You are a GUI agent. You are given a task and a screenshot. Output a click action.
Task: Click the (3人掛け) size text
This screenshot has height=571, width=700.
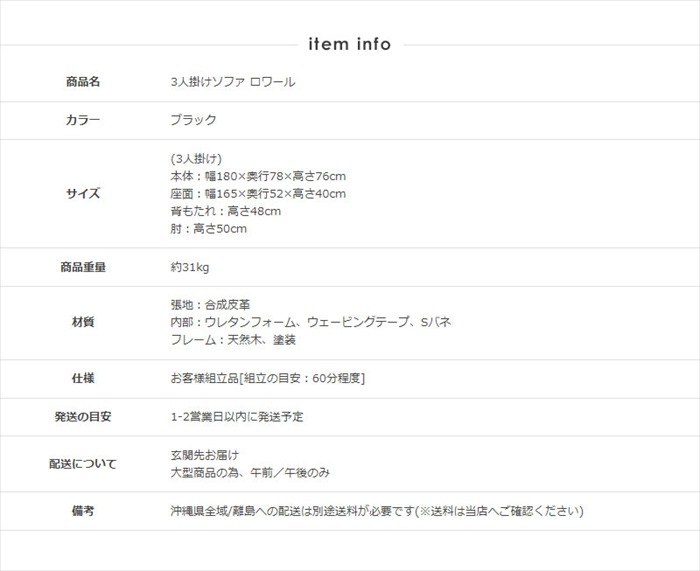tap(196, 159)
